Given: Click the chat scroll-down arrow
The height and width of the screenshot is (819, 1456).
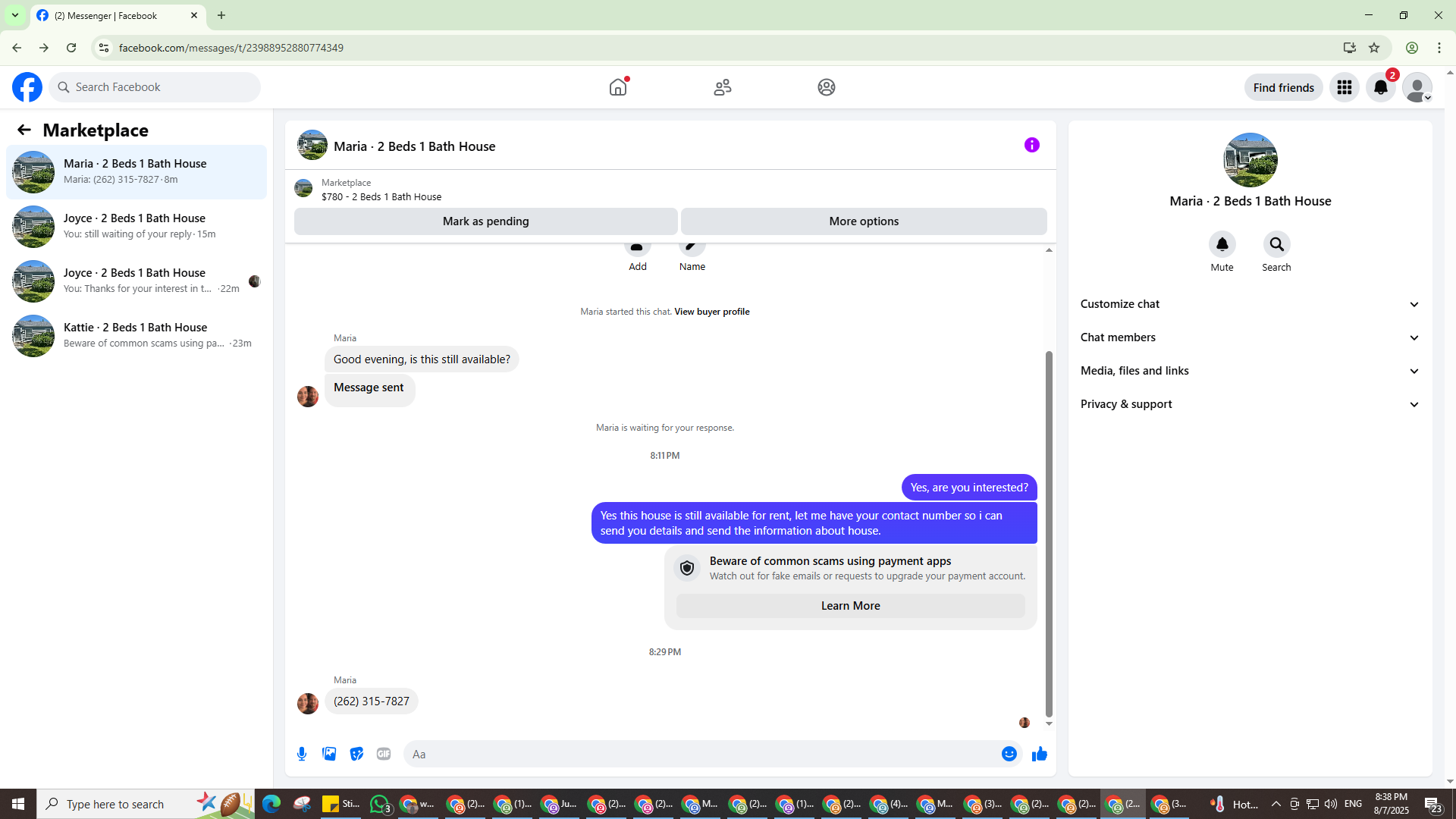Looking at the screenshot, I should click(x=1049, y=723).
